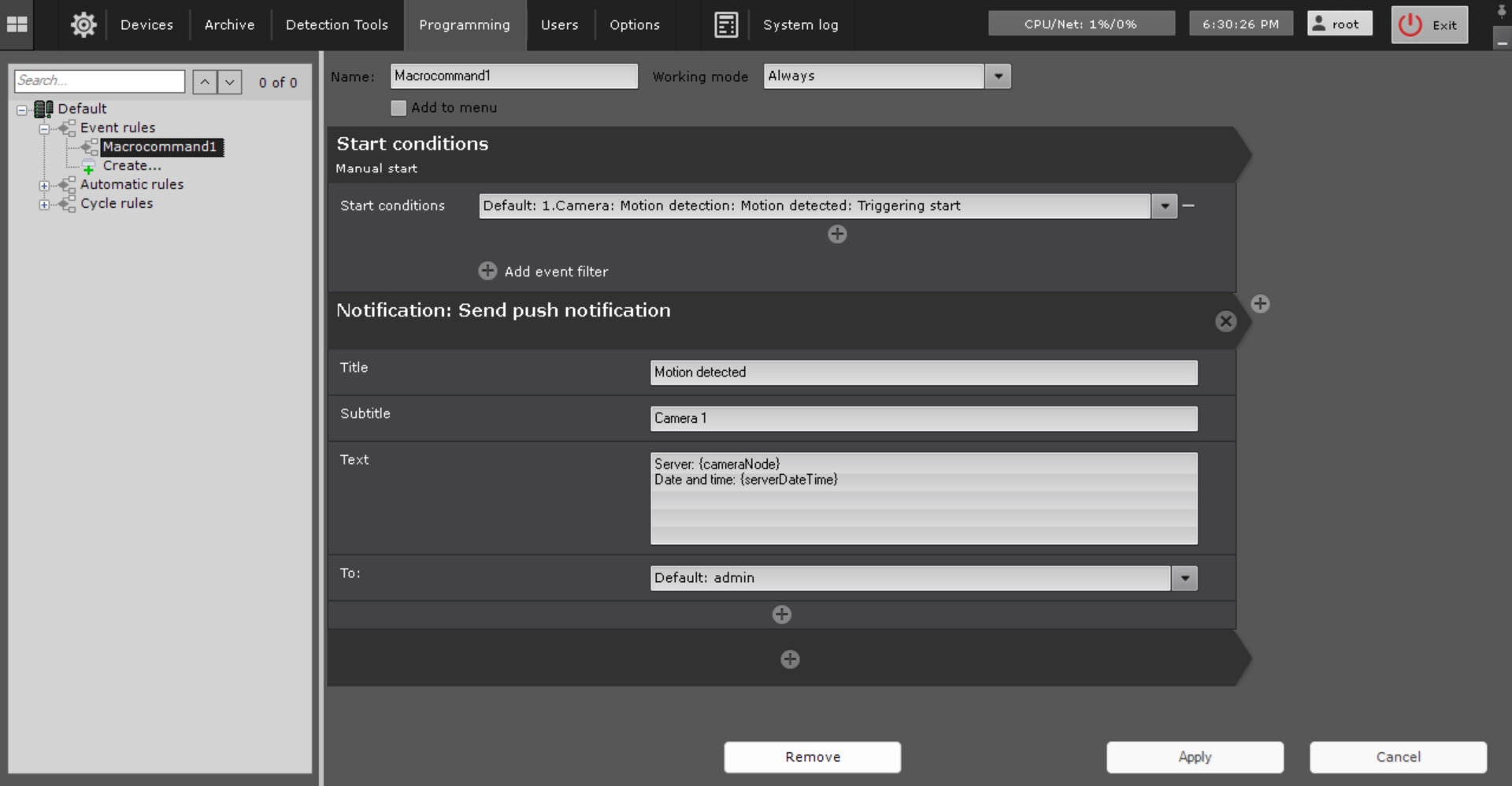This screenshot has width=1512, height=786.
Task: Click the Apply button
Action: click(x=1194, y=757)
